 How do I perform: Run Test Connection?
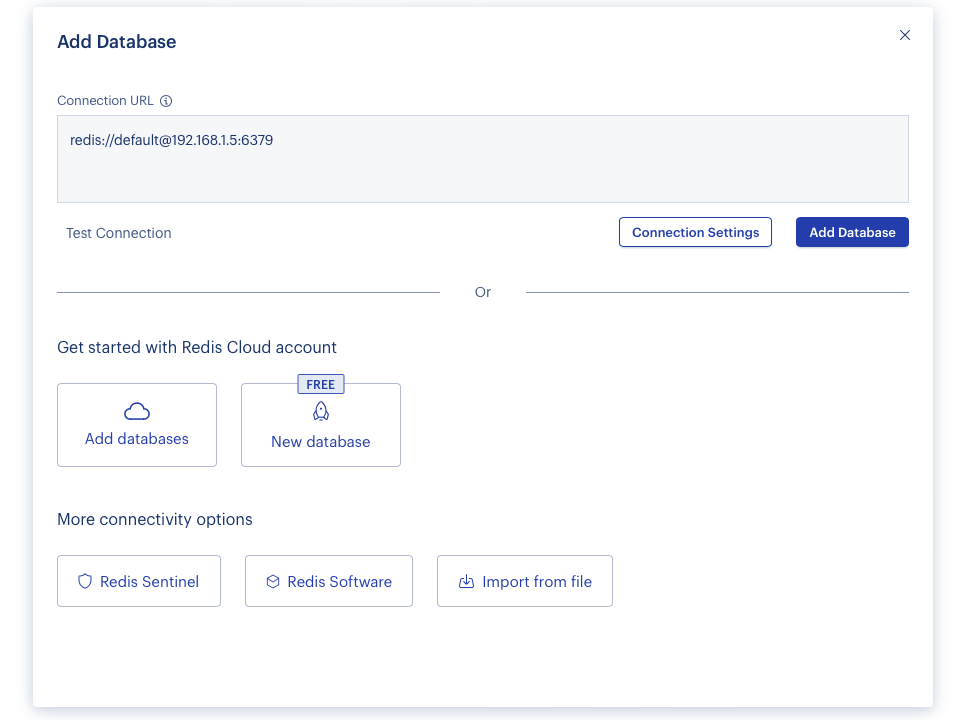coord(119,233)
